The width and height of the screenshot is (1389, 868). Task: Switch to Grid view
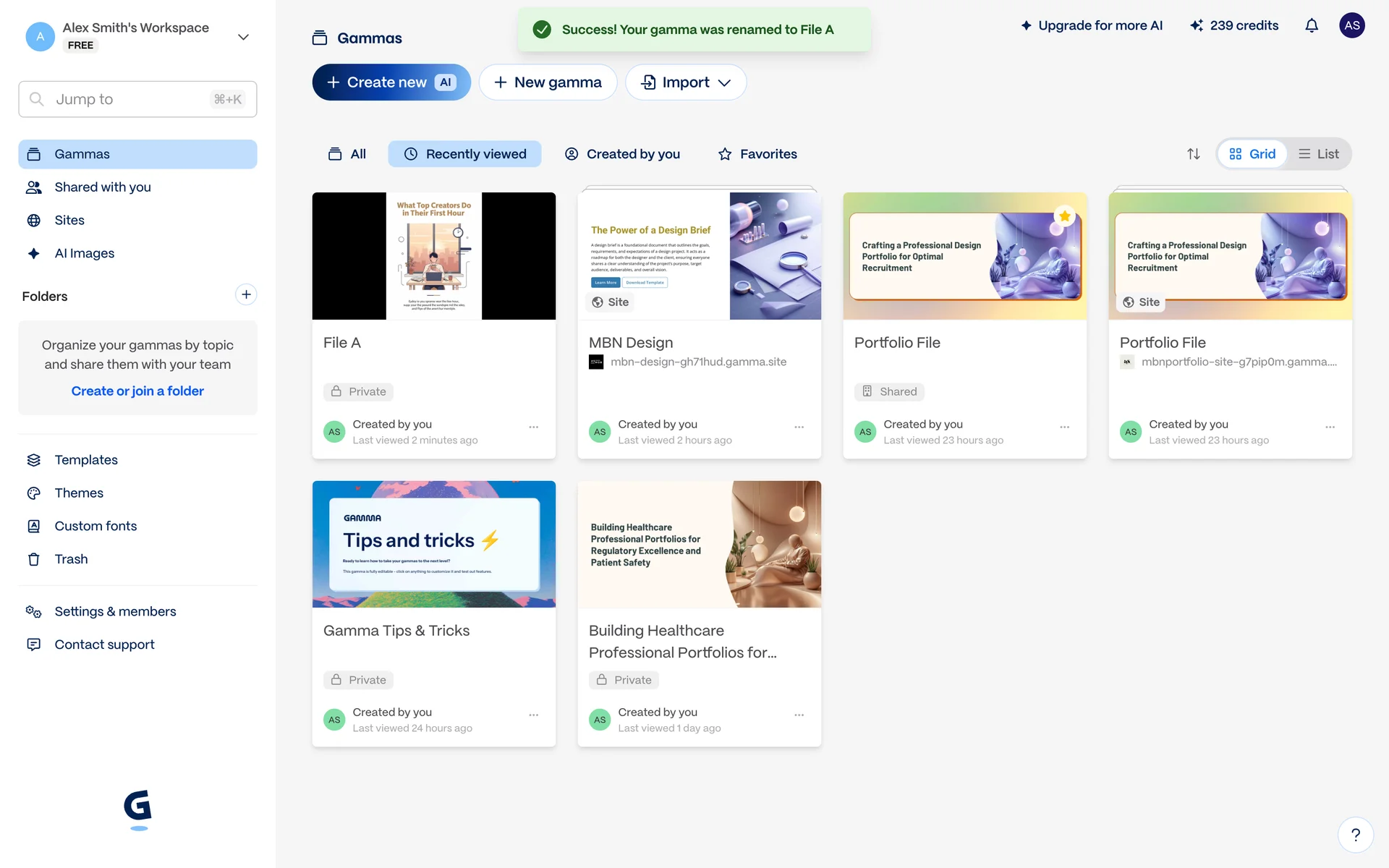coord(1252,154)
